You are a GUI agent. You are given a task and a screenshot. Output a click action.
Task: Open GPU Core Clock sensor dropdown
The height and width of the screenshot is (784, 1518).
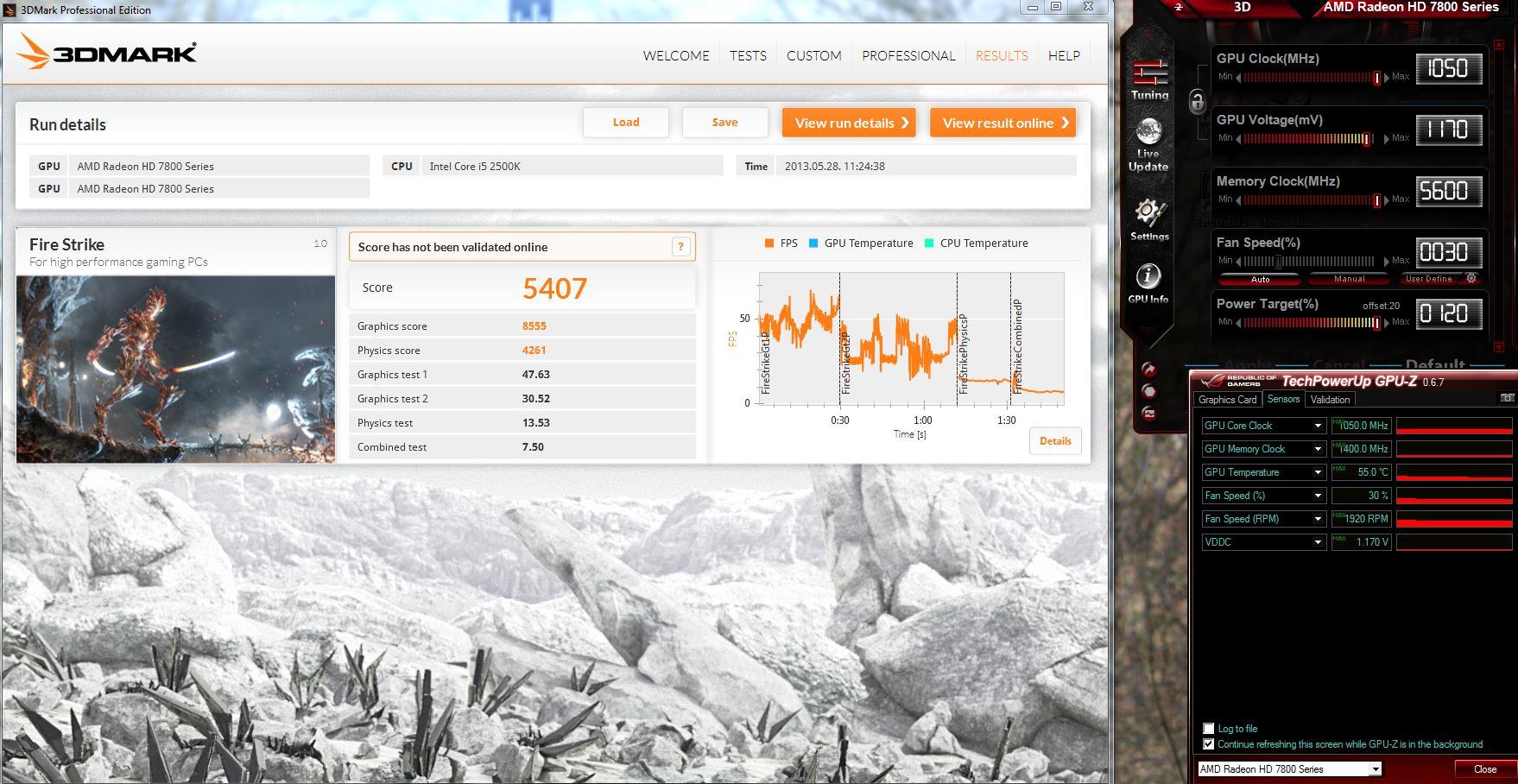point(1318,426)
